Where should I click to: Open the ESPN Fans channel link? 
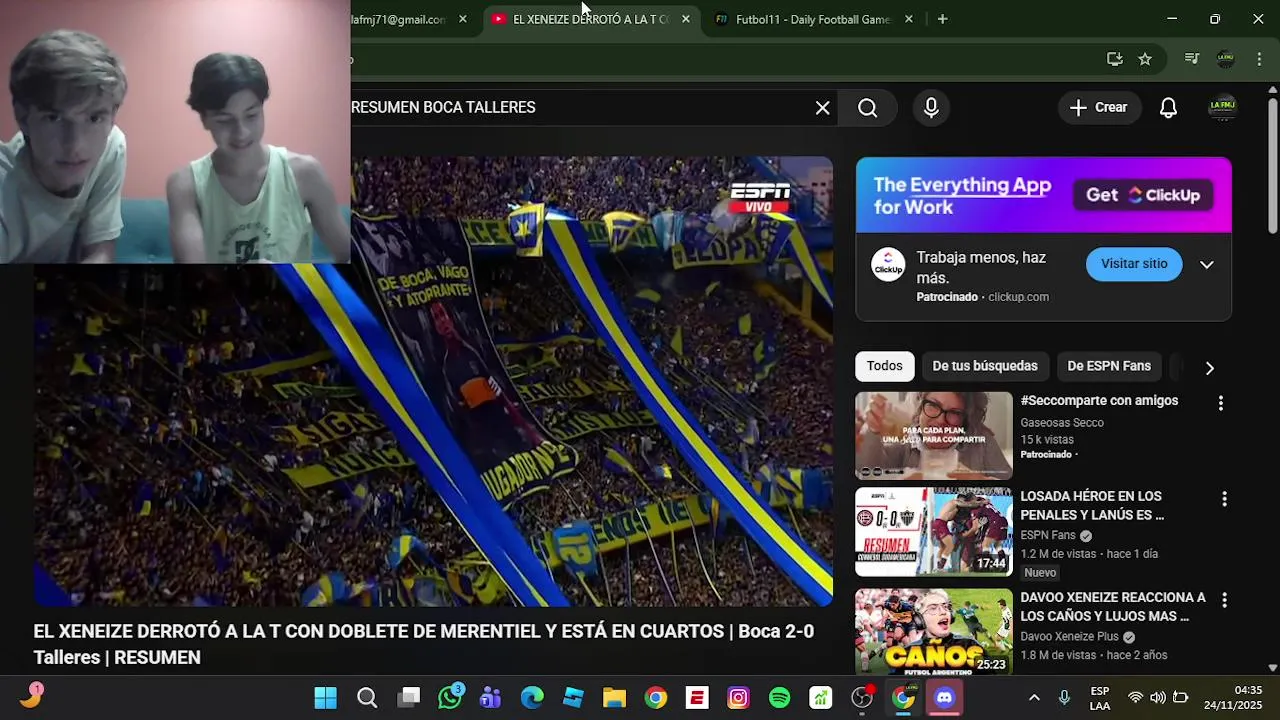[x=1048, y=535]
